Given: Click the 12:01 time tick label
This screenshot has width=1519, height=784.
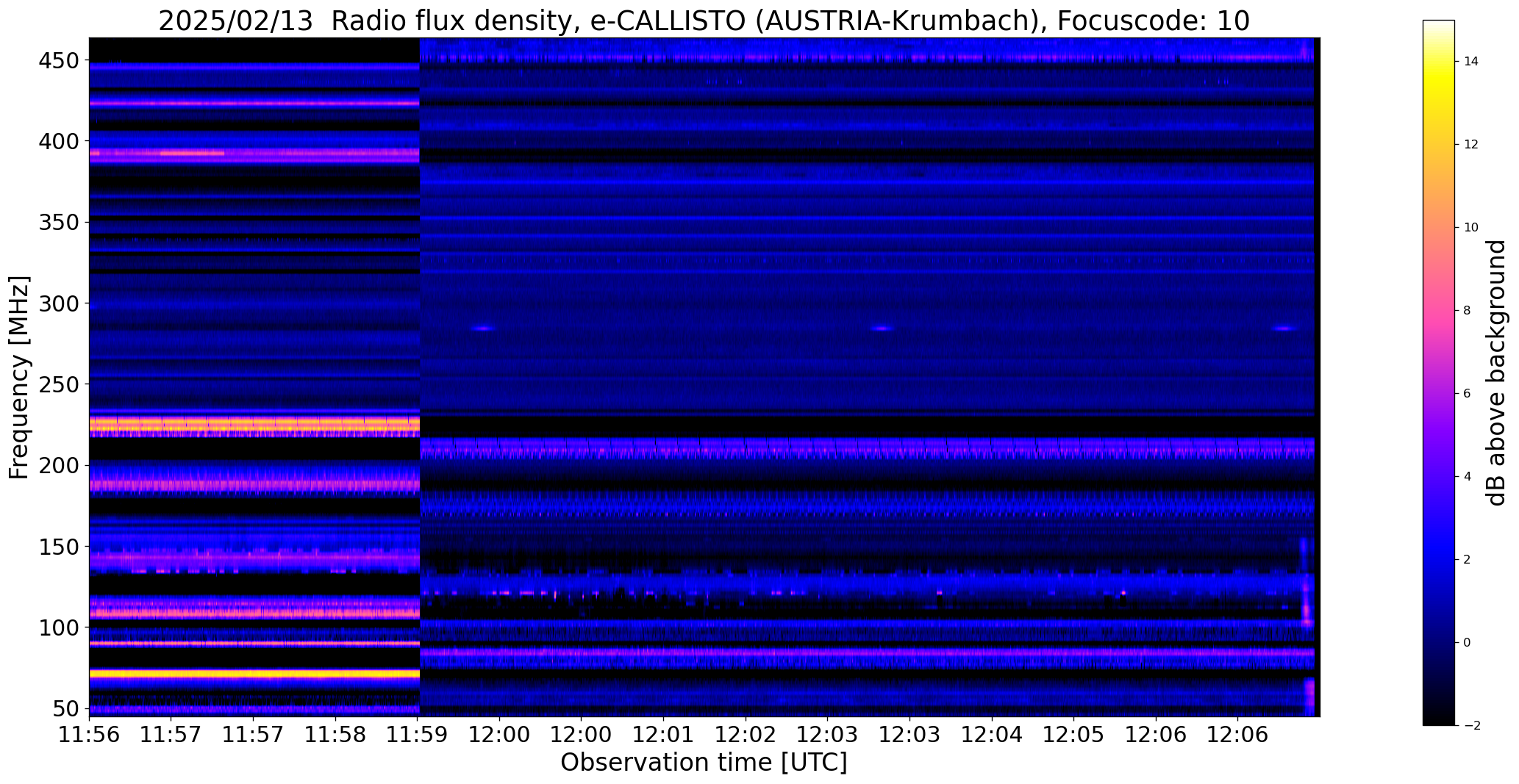Looking at the screenshot, I should (663, 735).
